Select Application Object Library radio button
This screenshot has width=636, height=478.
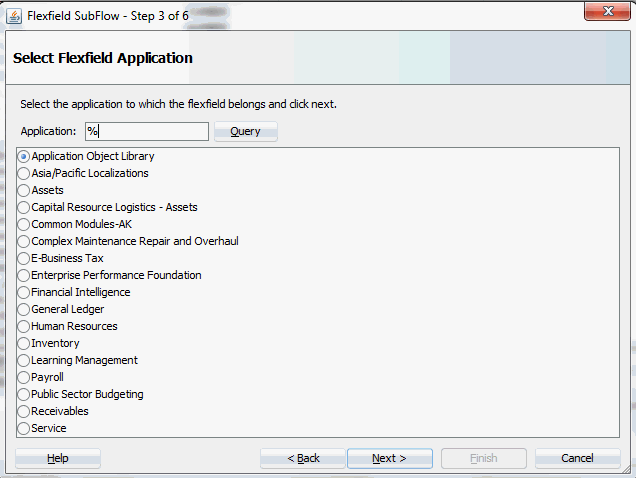24,156
